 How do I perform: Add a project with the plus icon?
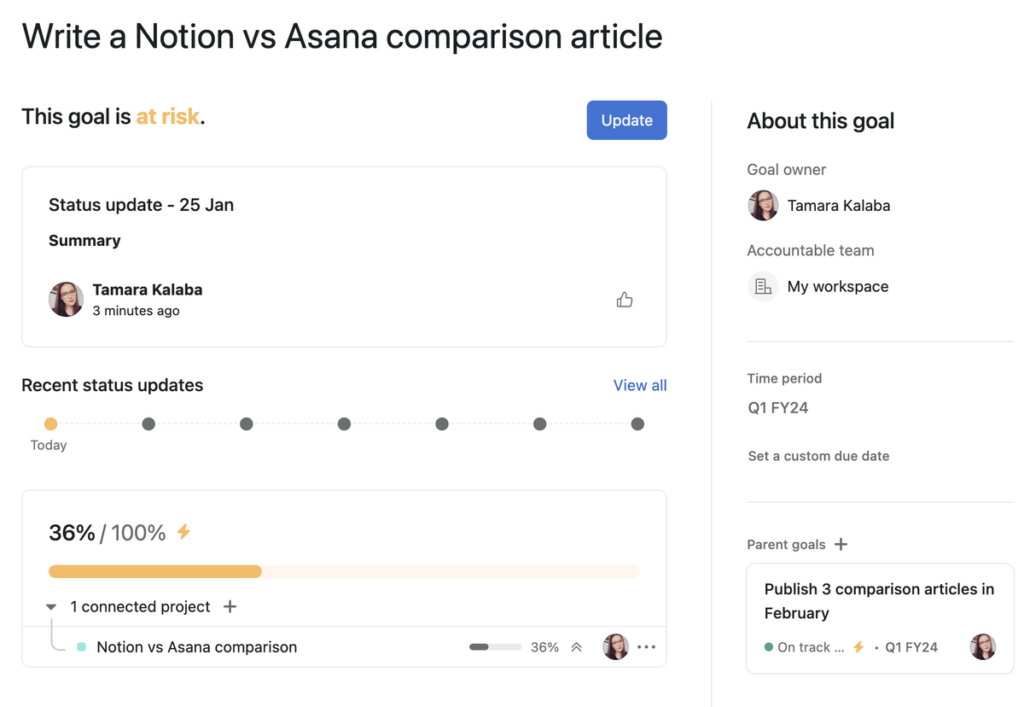tap(229, 606)
